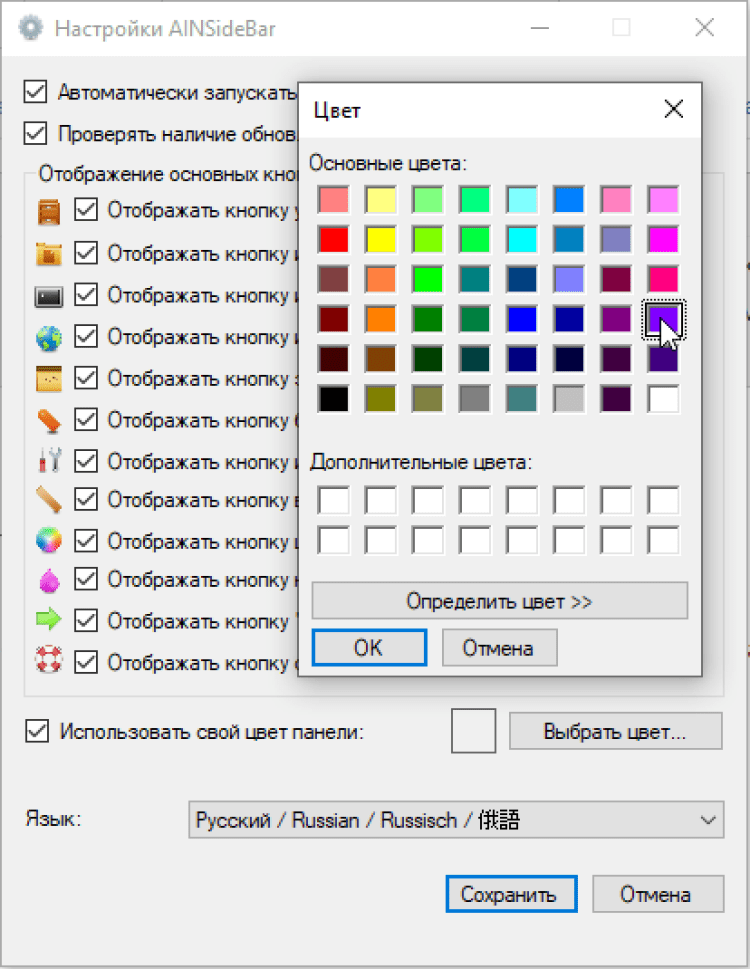
Task: Click the orange marker pen icon
Action: pyautogui.click(x=49, y=421)
